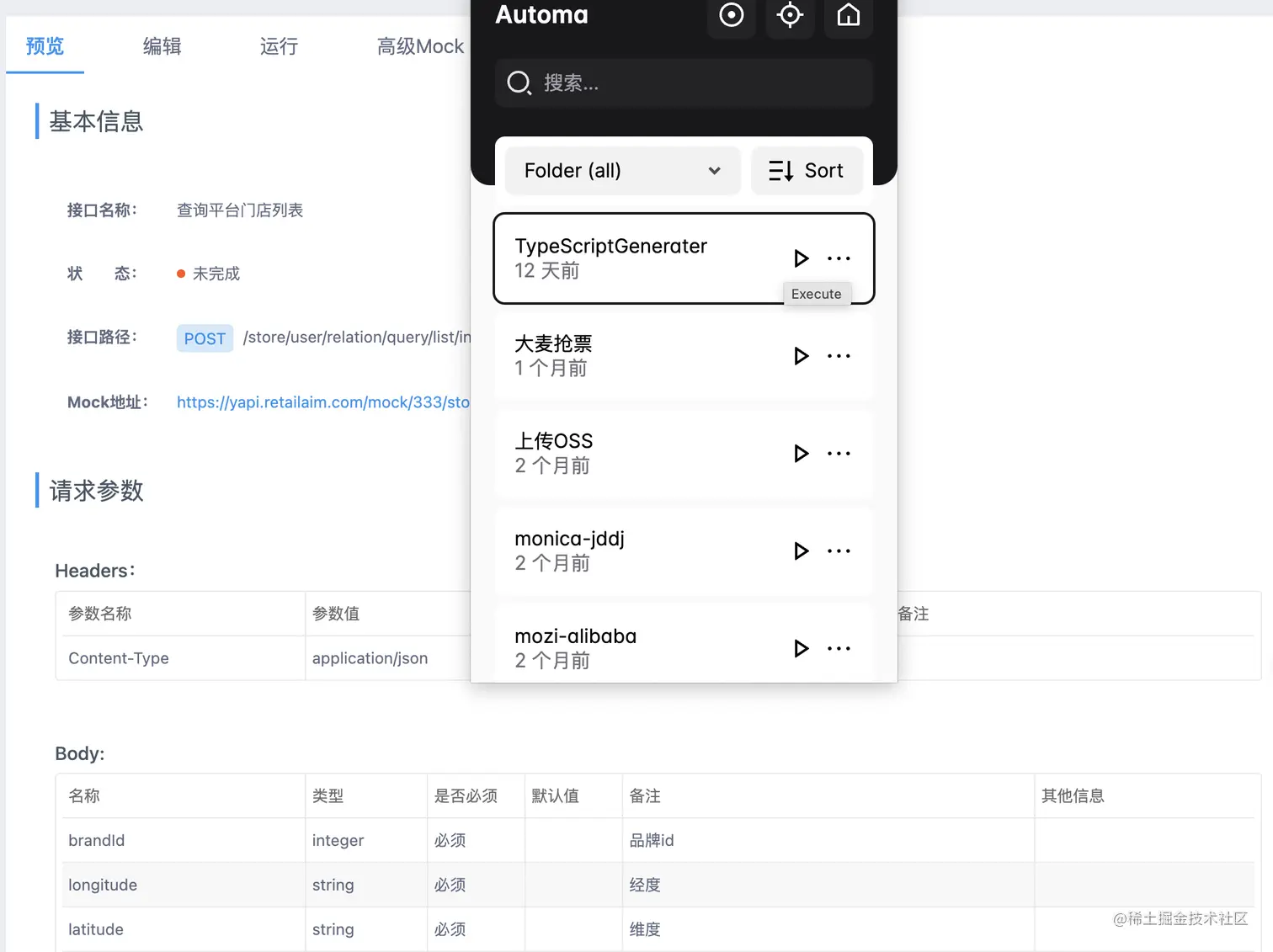Viewport: 1273px width, 952px height.
Task: Click the latitude row name
Action: (x=96, y=929)
